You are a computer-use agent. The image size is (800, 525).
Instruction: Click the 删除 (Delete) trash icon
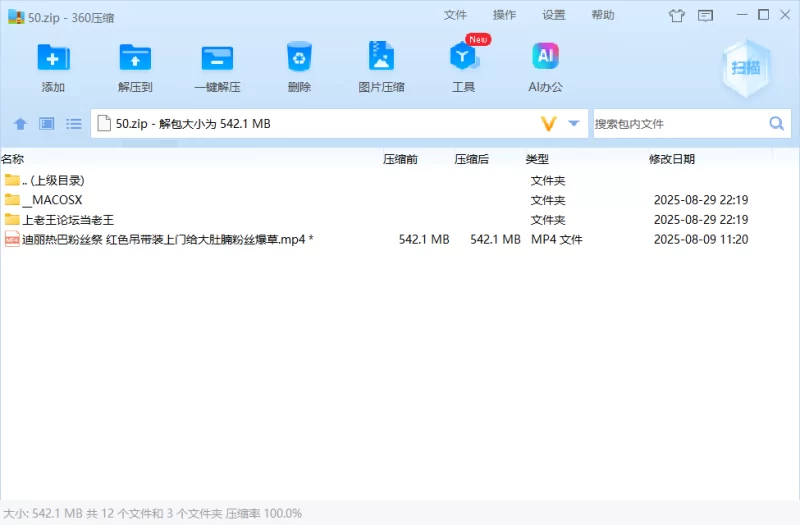(299, 57)
